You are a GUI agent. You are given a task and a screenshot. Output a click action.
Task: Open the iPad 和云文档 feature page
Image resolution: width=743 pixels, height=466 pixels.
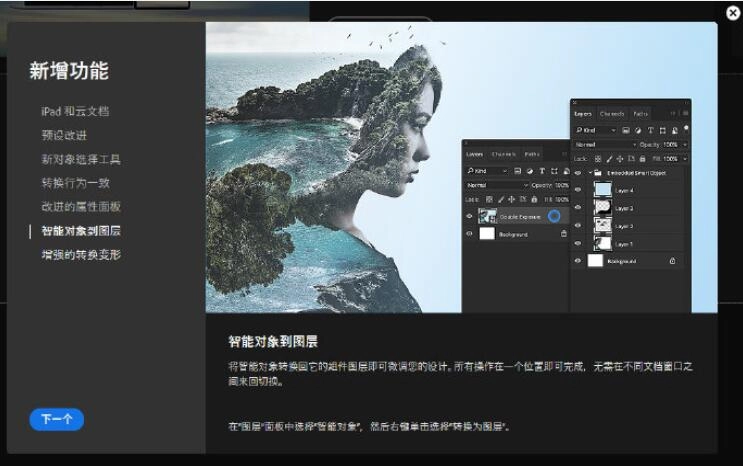pyautogui.click(x=75, y=111)
